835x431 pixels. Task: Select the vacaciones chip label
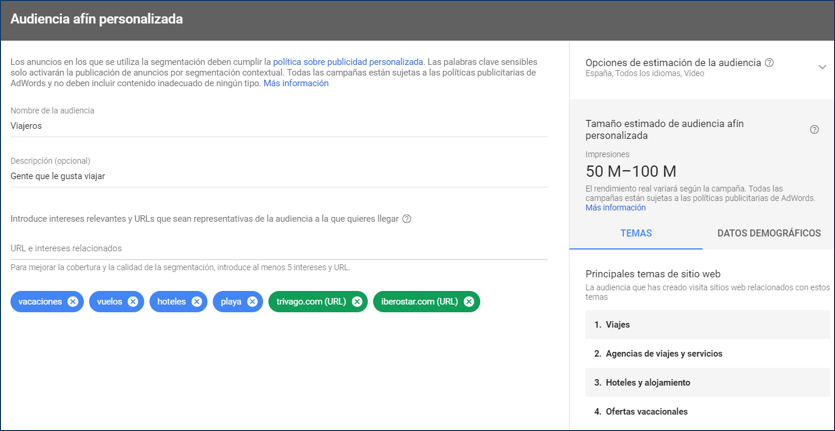[40, 302]
